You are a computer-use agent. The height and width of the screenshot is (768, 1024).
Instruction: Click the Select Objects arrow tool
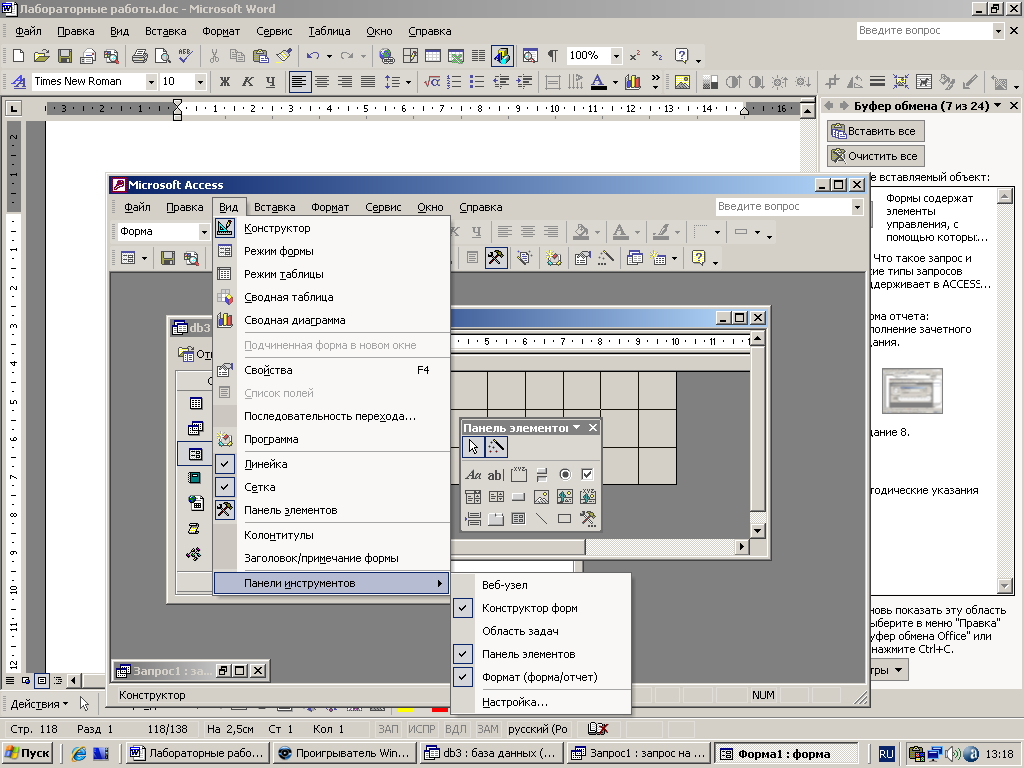coord(473,447)
